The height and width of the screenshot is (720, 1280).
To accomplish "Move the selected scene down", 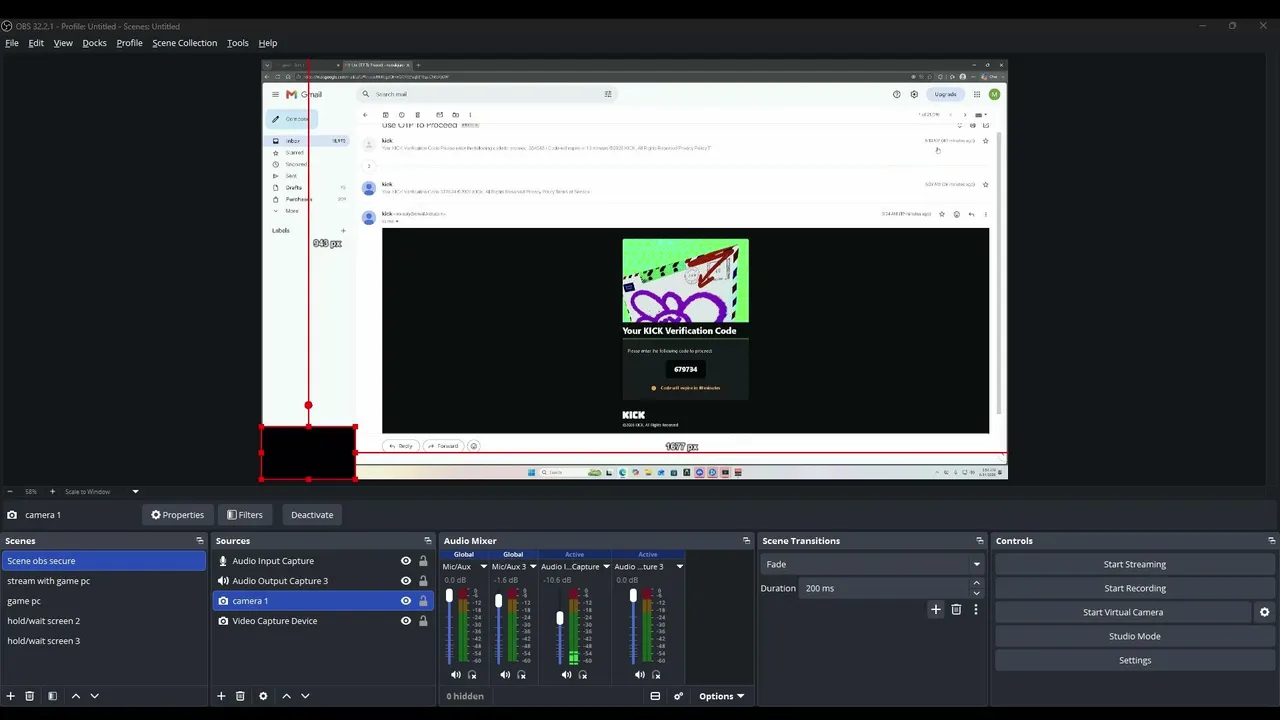I will (x=94, y=696).
